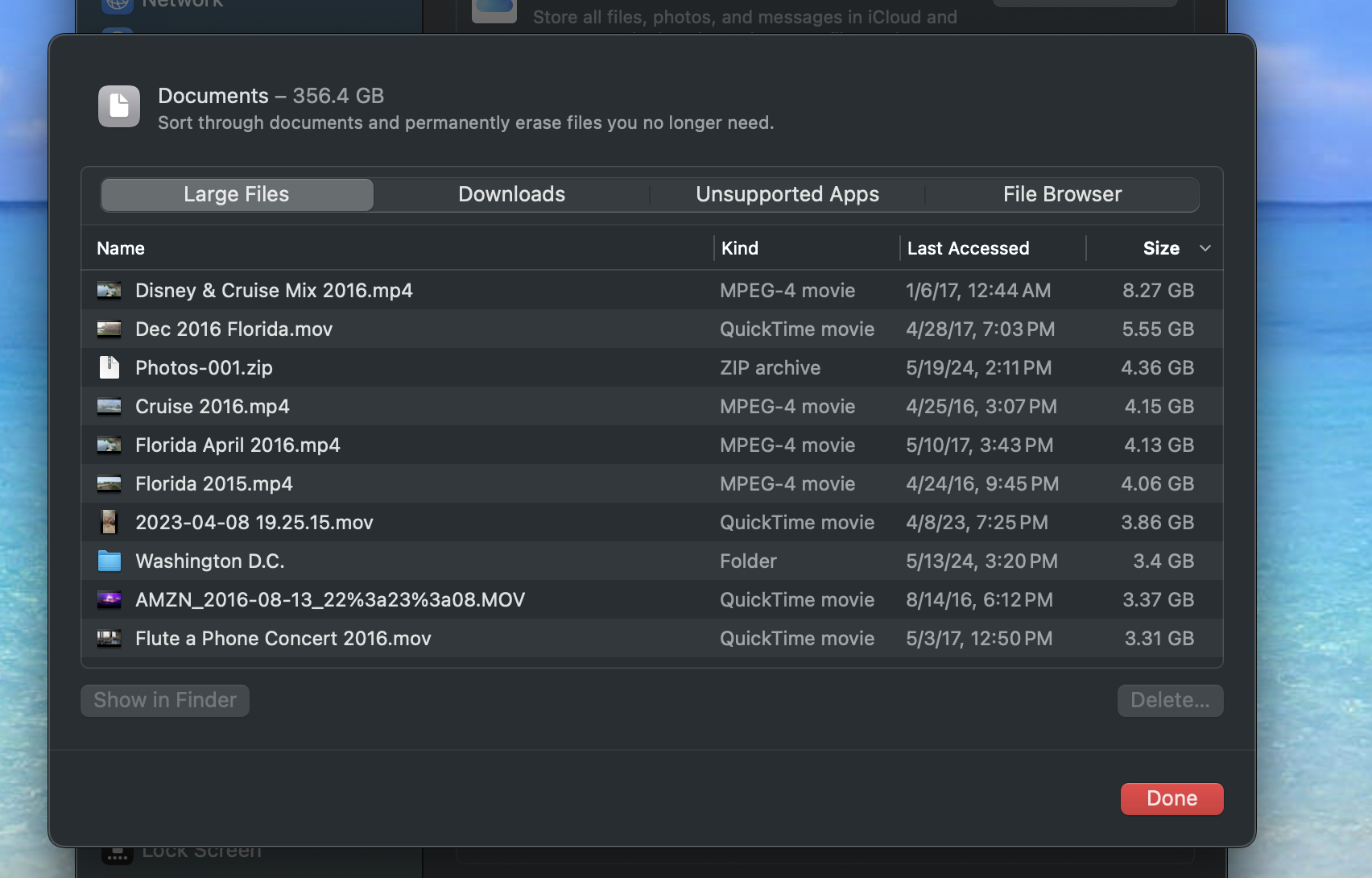This screenshot has width=1372, height=878.
Task: Click the Disney & Cruise Mix video thumbnail icon
Action: [109, 290]
